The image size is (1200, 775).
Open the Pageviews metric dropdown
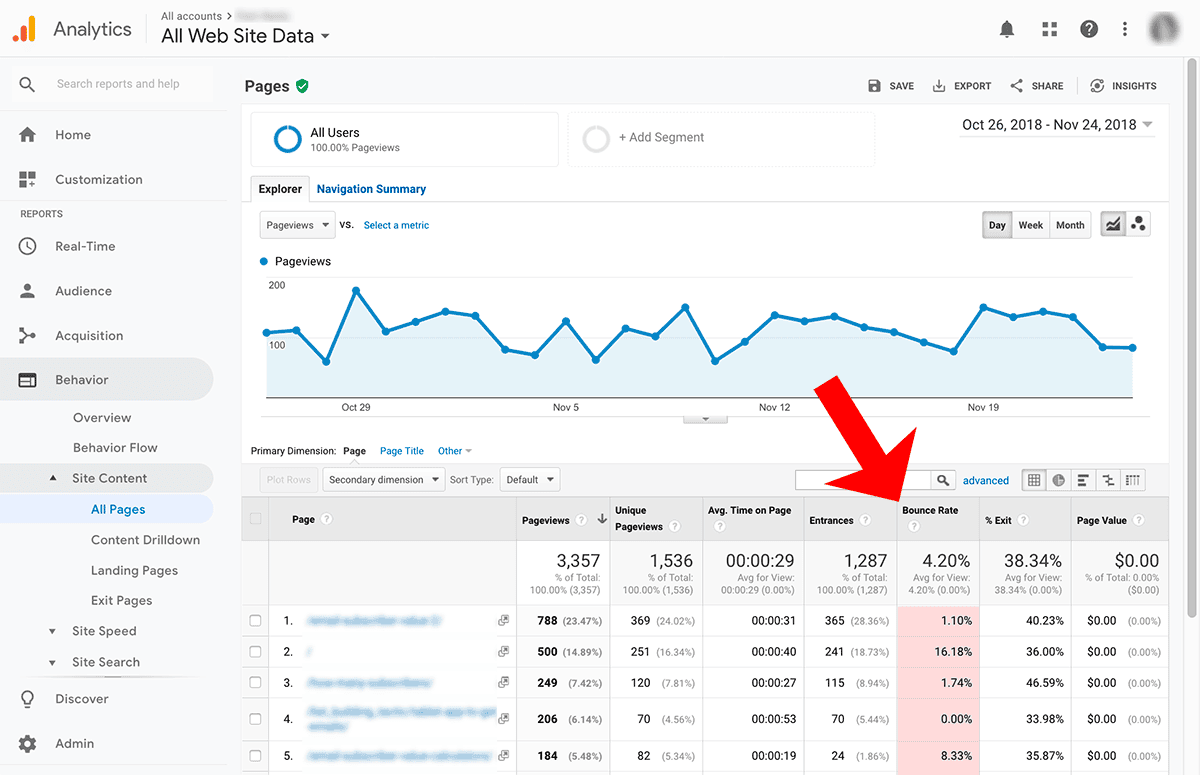pos(296,224)
